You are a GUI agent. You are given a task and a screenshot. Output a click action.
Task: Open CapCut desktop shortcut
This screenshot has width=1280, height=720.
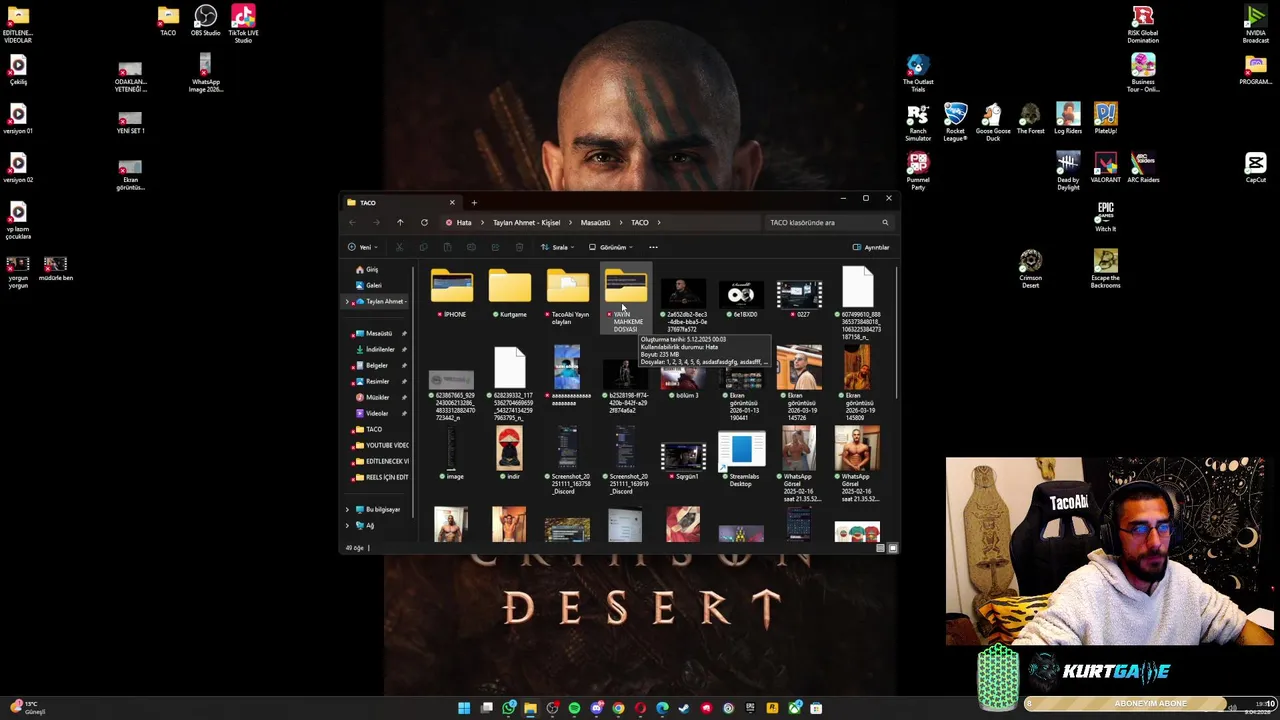click(1255, 167)
